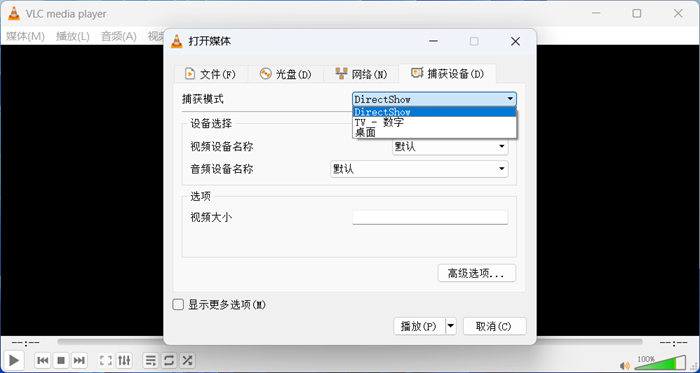The height and width of the screenshot is (373, 700).
Task: Collapse the 捕获模式 DirectShow combo box
Action: click(x=434, y=99)
